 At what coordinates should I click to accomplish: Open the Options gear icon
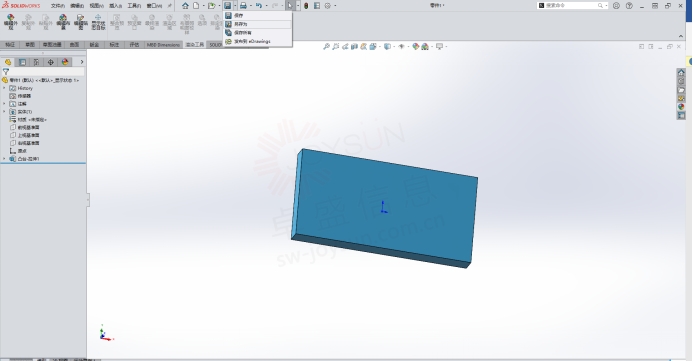pyautogui.click(x=327, y=6)
